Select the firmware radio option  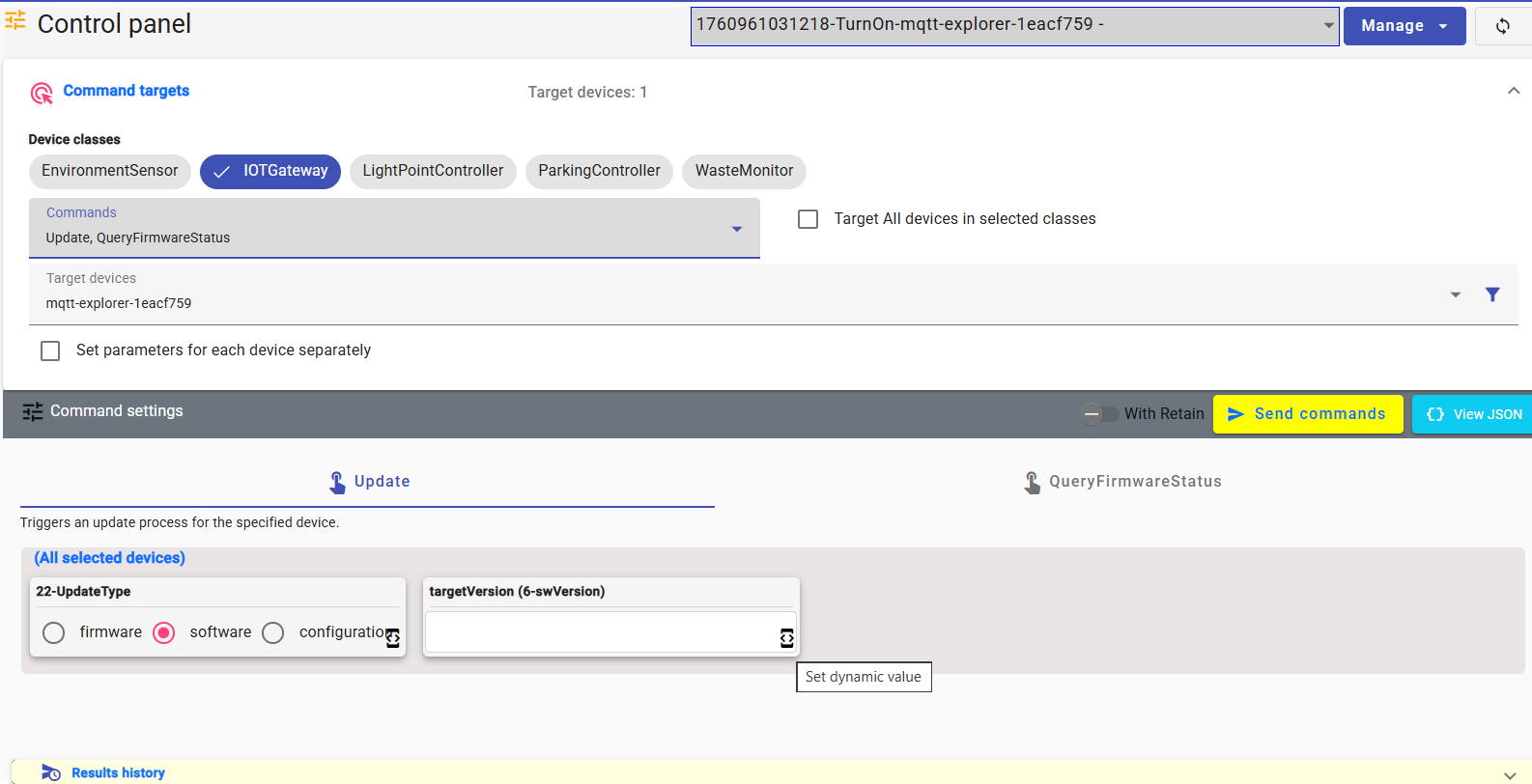[54, 632]
